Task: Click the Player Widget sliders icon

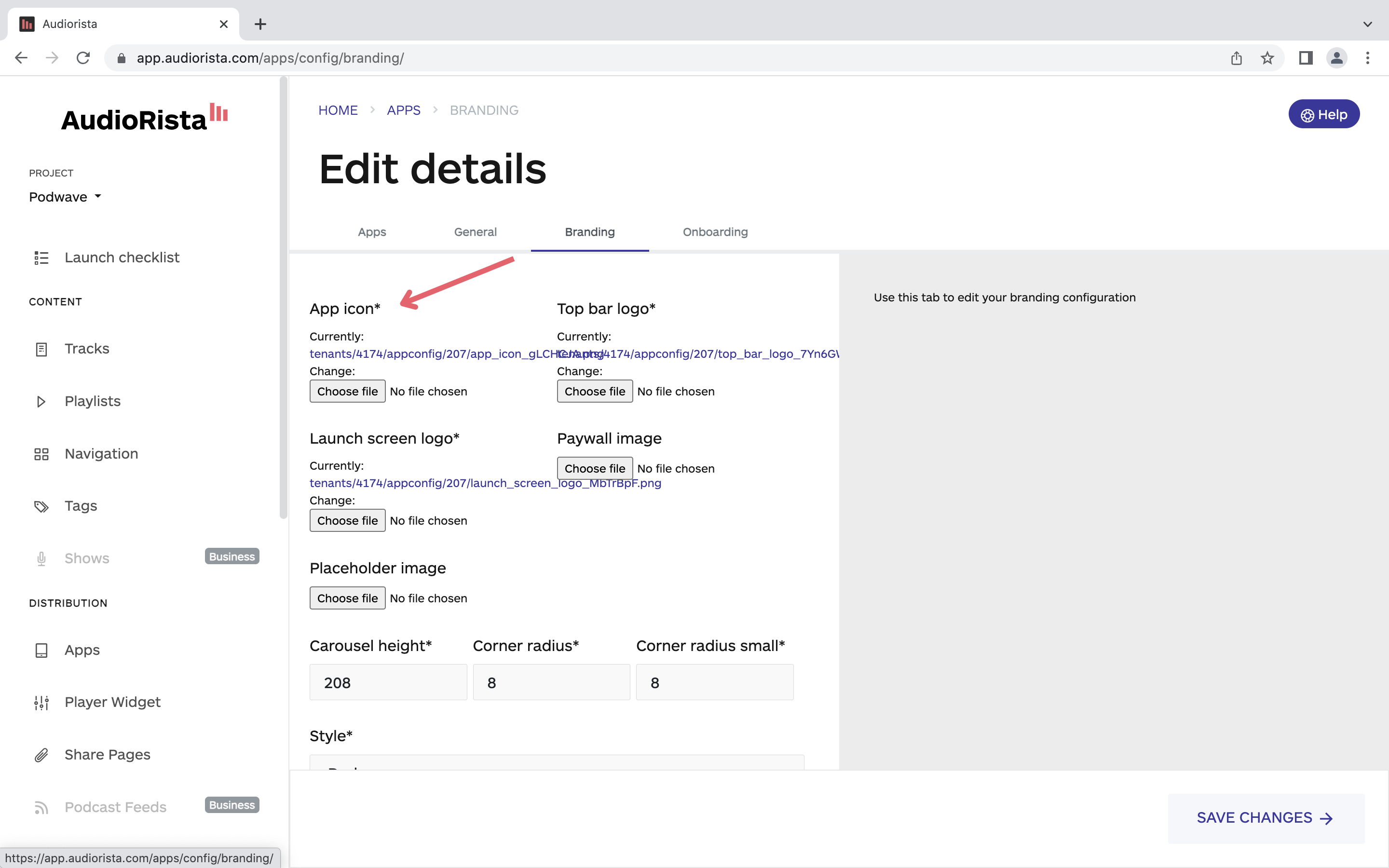Action: tap(41, 703)
